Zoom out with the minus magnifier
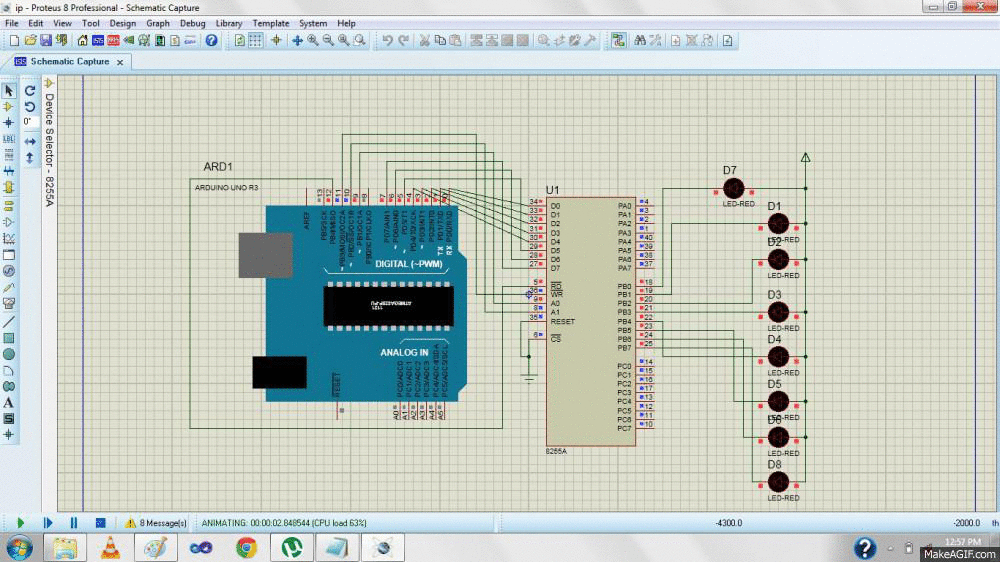The width and height of the screenshot is (1000, 562). coord(328,41)
